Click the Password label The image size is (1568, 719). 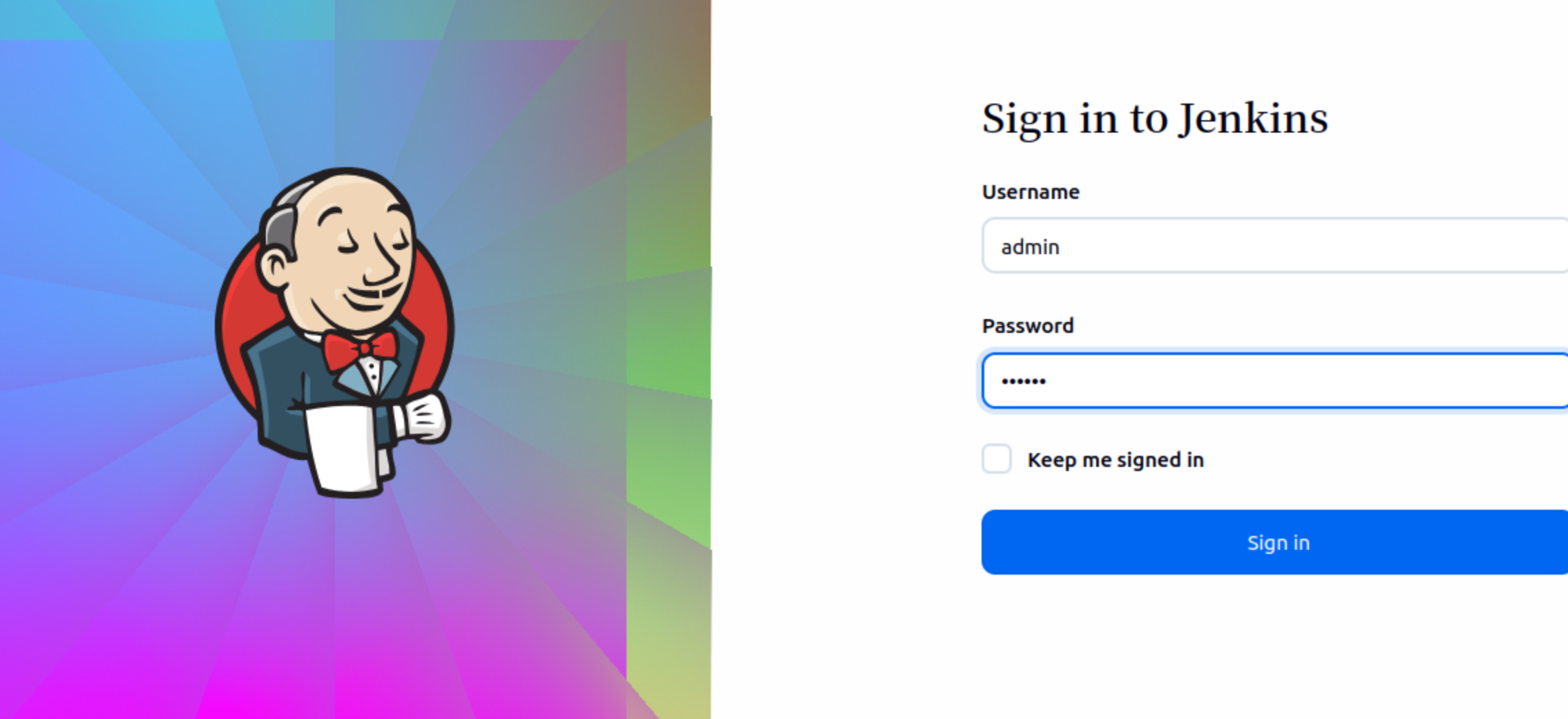1028,326
